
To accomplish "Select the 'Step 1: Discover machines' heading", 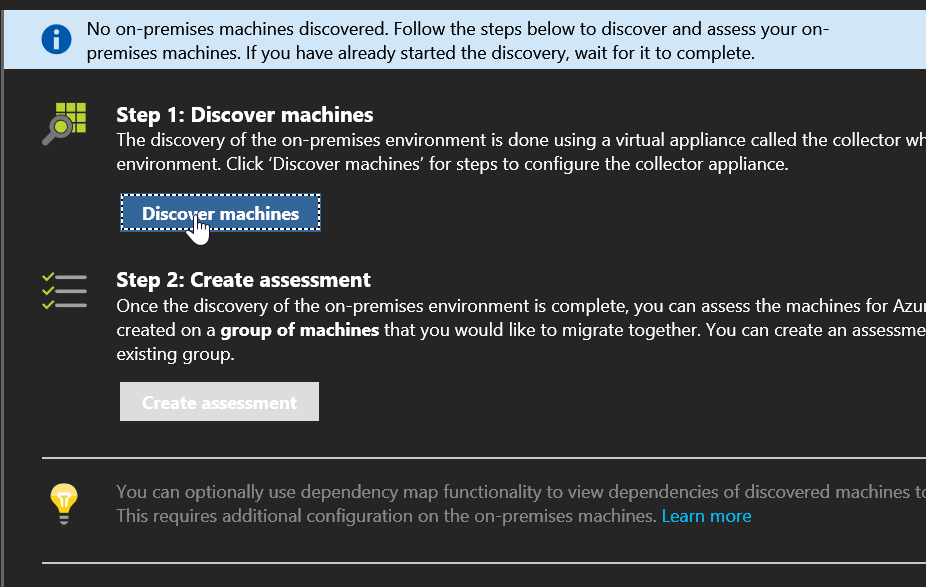I will [244, 115].
